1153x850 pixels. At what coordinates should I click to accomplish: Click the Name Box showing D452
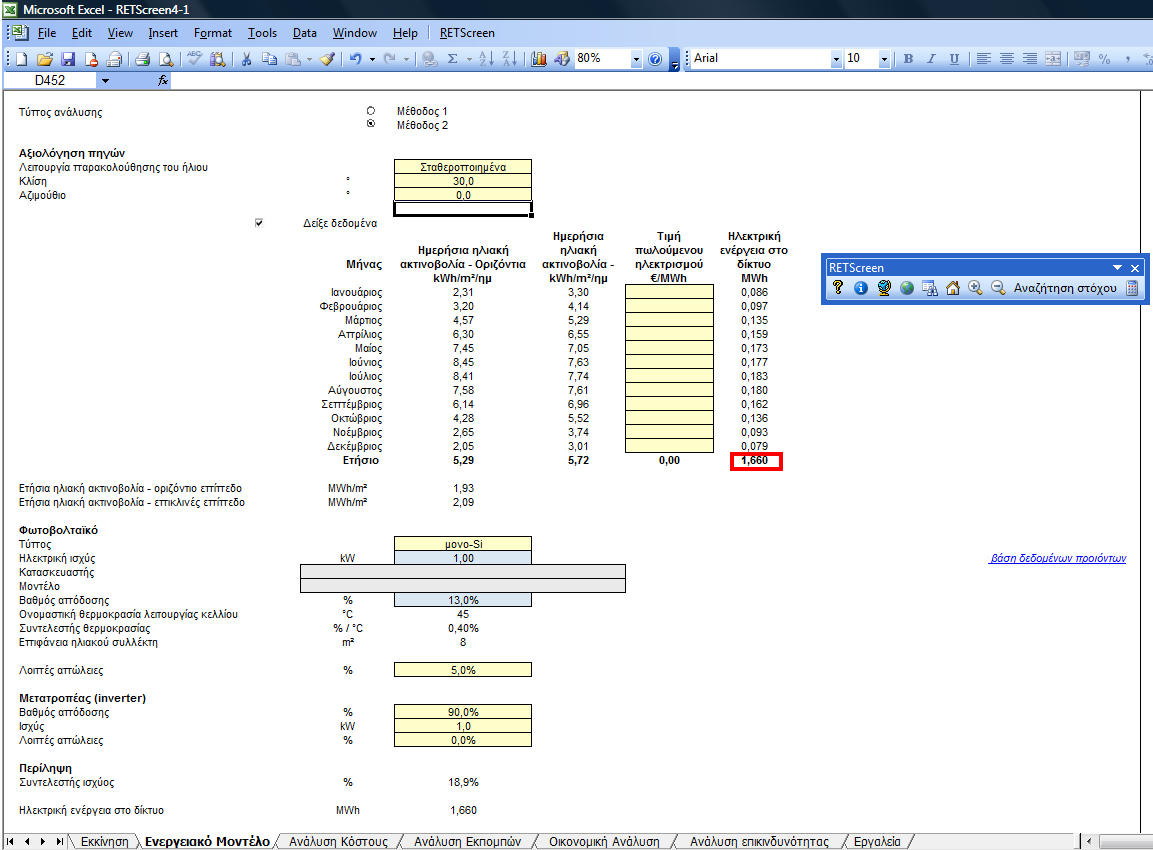tap(50, 80)
